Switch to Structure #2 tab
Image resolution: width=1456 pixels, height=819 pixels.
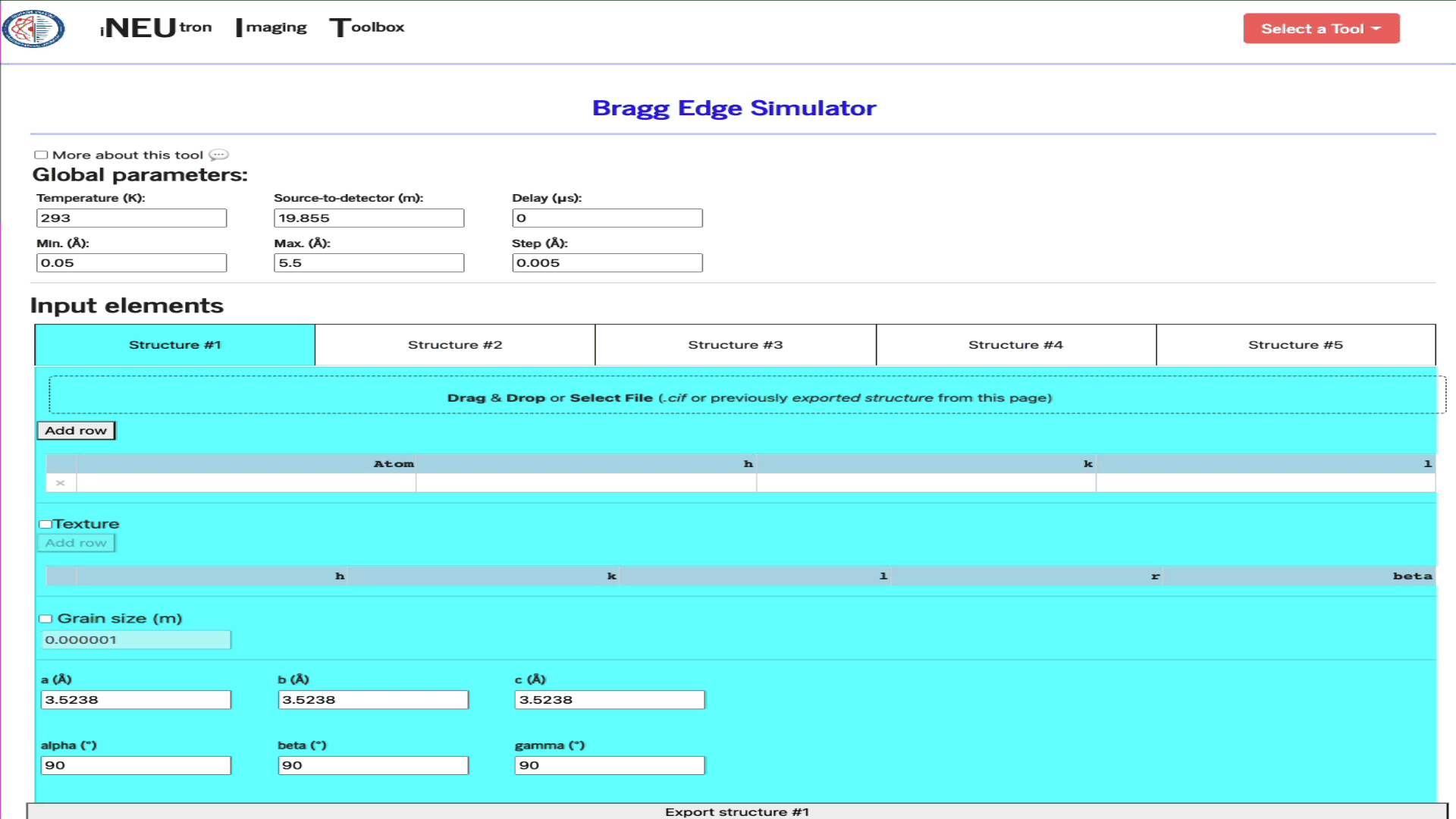(455, 345)
